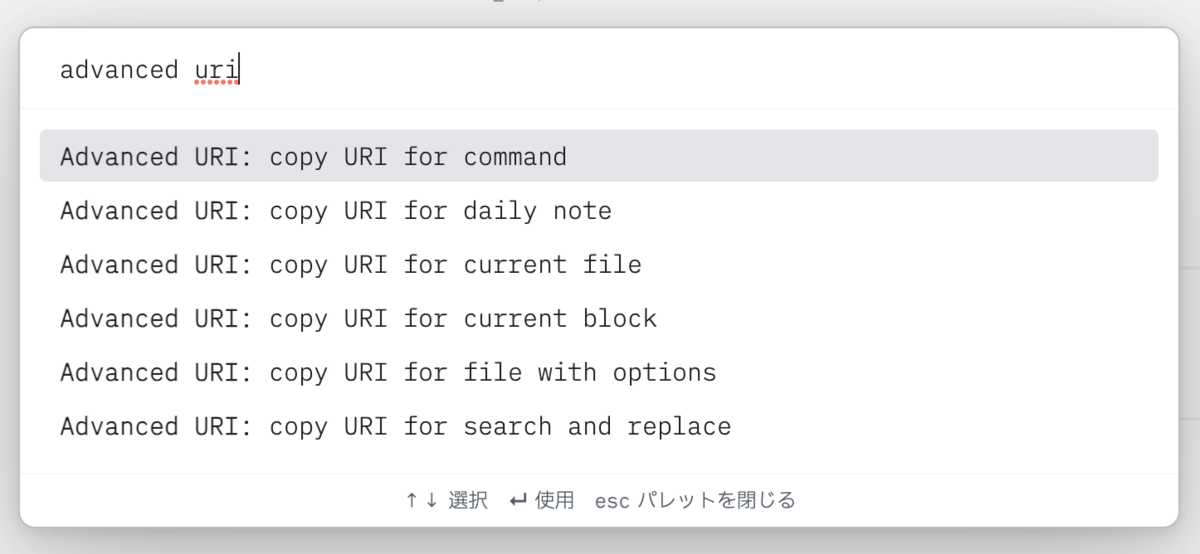Run "copy URI for current file" command
This screenshot has height=554, width=1200.
click(x=350, y=265)
